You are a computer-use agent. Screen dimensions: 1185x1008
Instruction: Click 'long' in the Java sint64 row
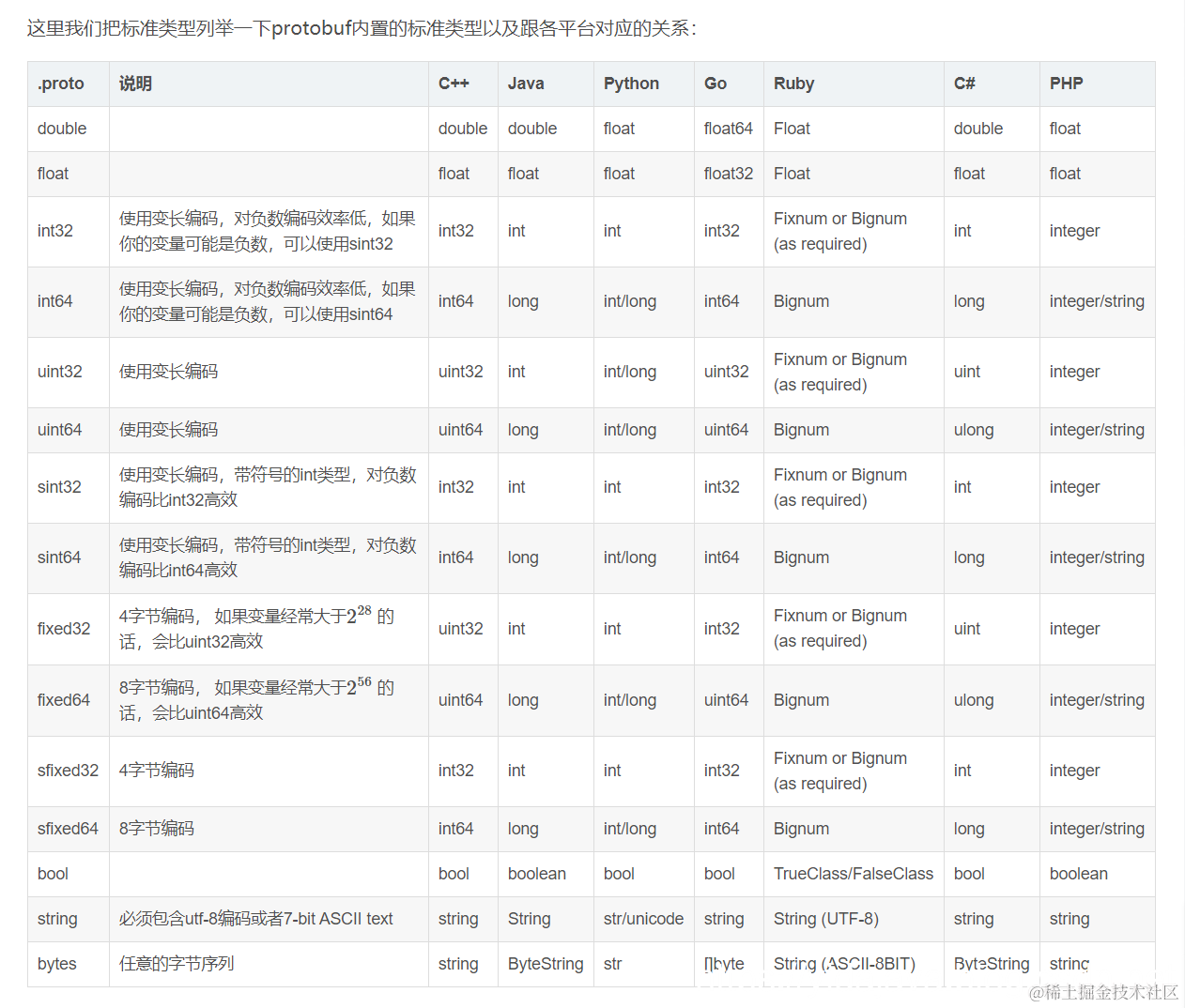523,557
